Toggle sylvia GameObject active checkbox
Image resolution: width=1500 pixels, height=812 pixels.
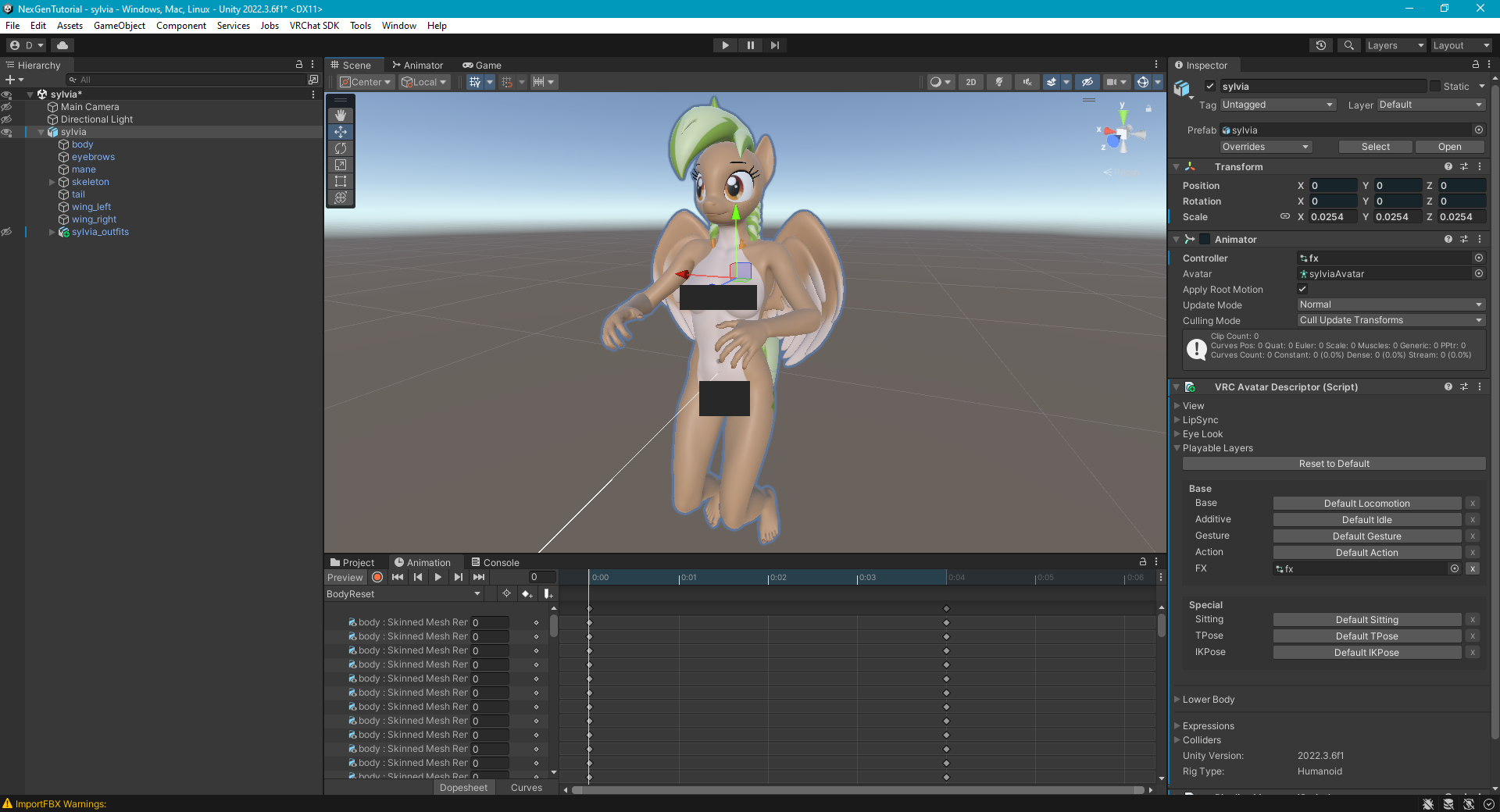1209,86
